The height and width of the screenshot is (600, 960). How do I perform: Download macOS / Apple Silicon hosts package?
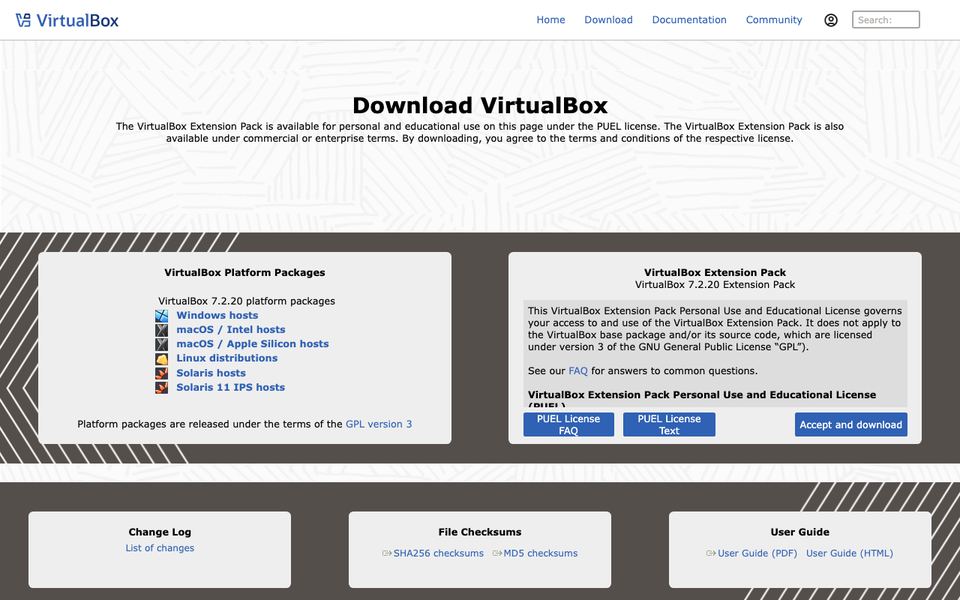coord(253,344)
